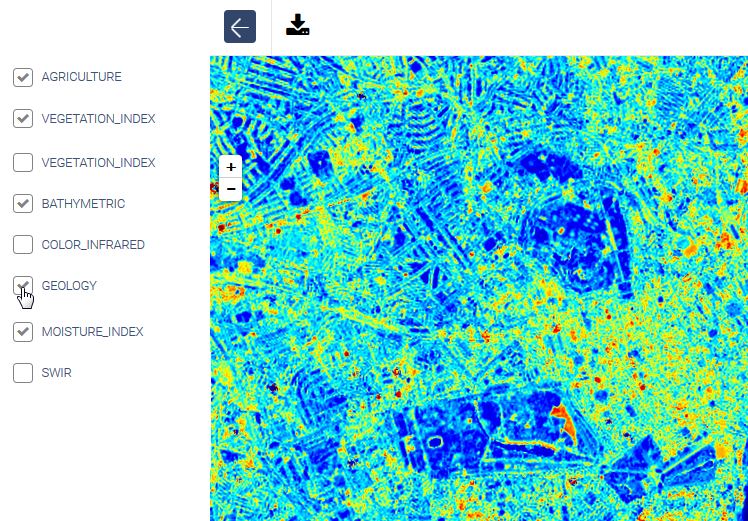The width and height of the screenshot is (748, 521).
Task: Uncheck the MOISTURE_INDEX checkbox
Action: (x=23, y=332)
